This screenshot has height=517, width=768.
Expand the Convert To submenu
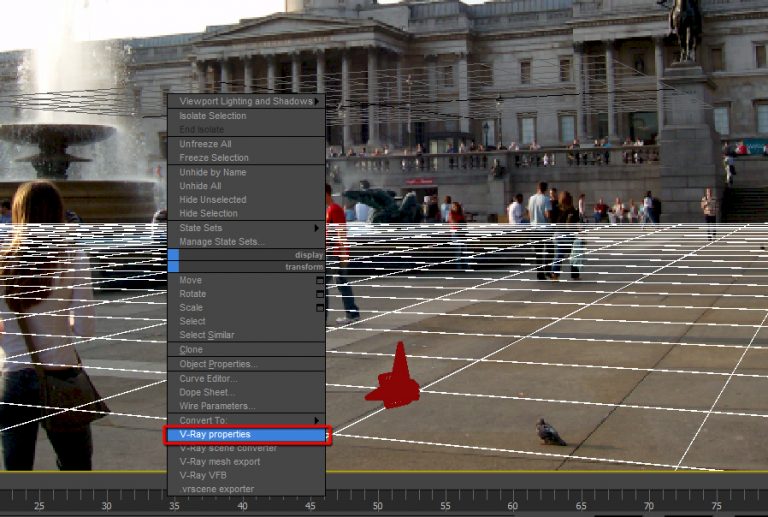pyautogui.click(x=245, y=421)
